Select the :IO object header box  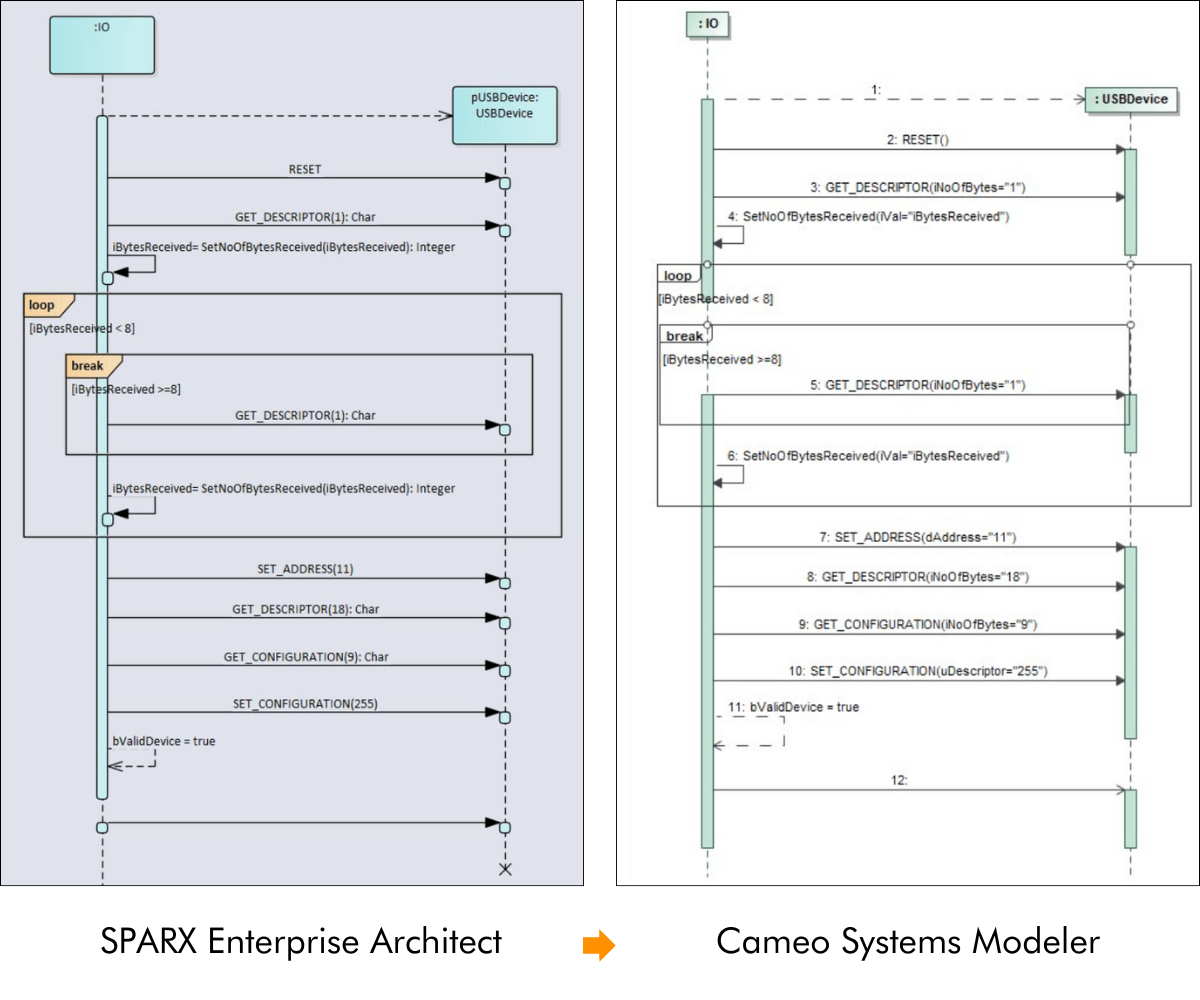point(101,44)
